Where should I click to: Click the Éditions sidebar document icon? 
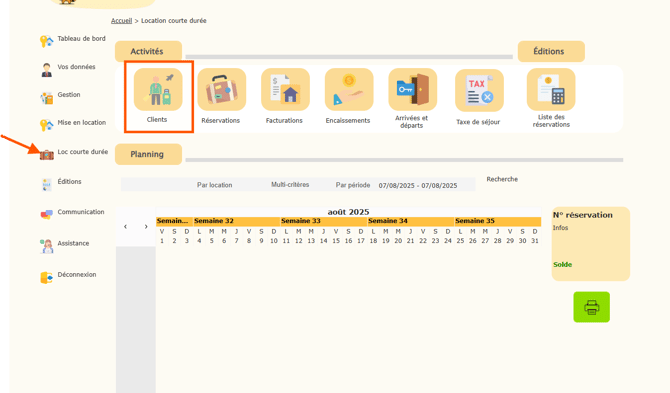pyautogui.click(x=46, y=185)
